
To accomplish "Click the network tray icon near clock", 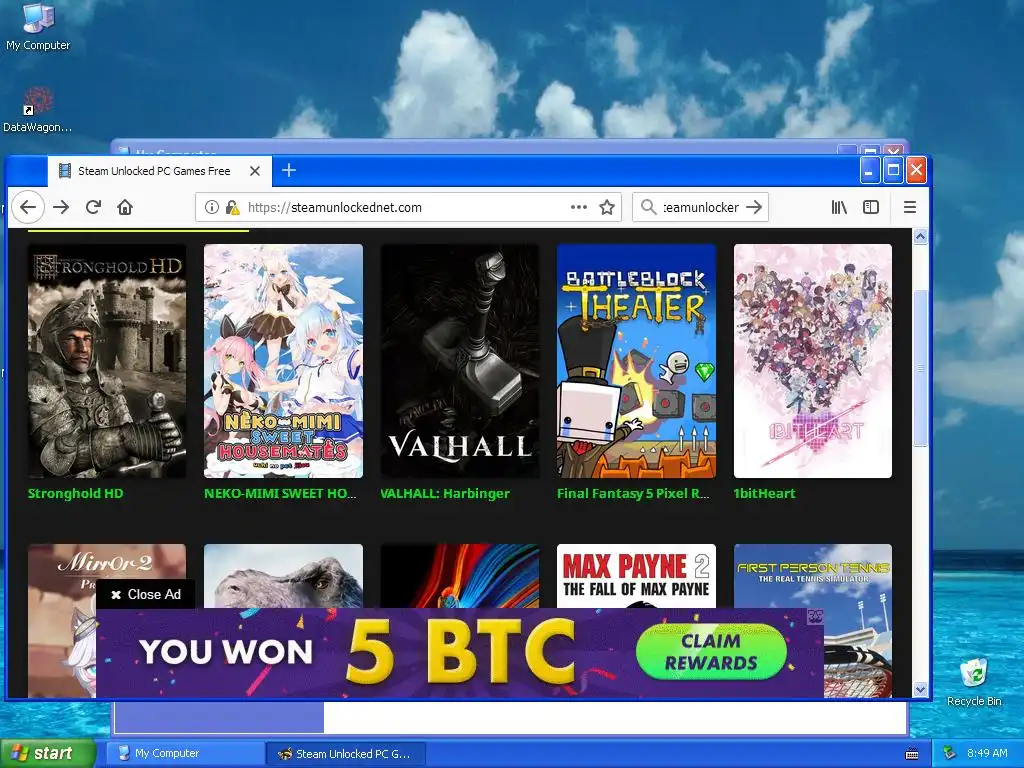I will (x=950, y=753).
